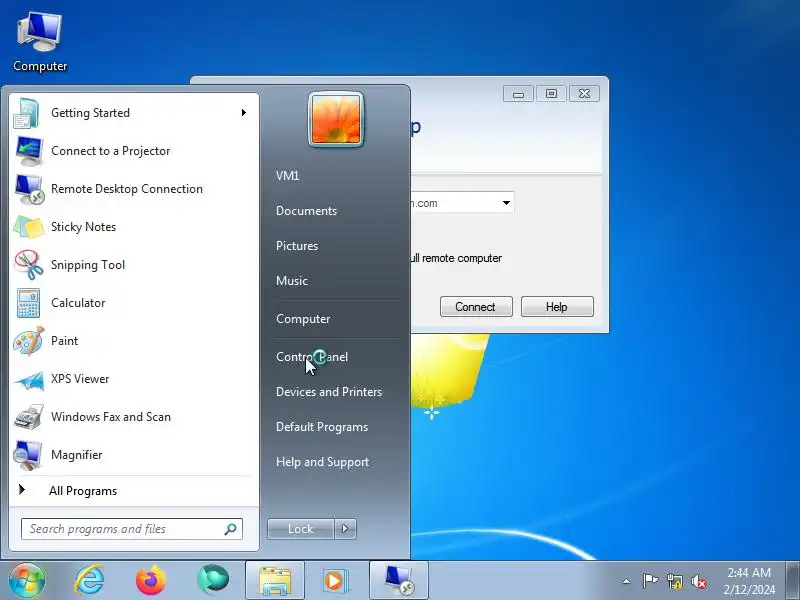Launch the Paint palette icon

pyautogui.click(x=29, y=341)
